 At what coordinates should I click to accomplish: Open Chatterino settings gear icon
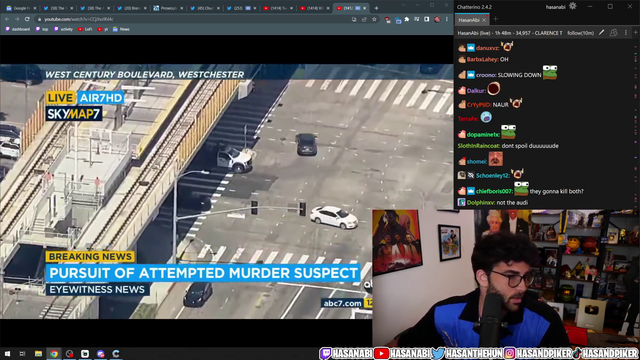tap(573, 6)
